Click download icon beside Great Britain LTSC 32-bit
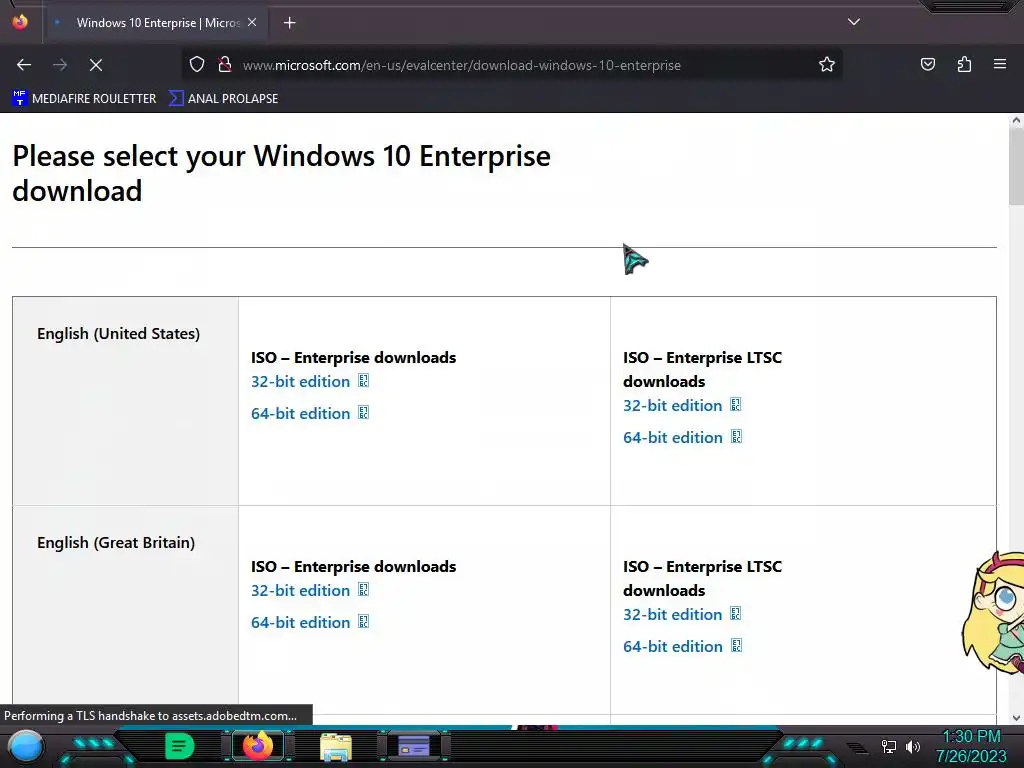 coord(736,614)
